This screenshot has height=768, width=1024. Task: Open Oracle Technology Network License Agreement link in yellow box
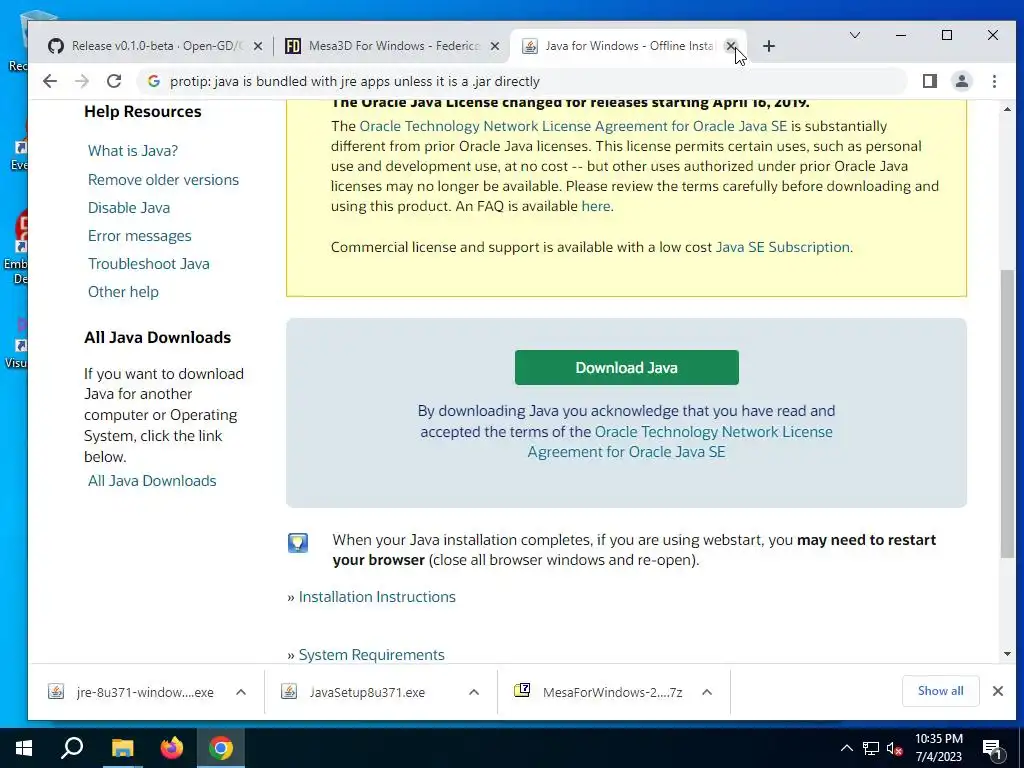tap(573, 126)
